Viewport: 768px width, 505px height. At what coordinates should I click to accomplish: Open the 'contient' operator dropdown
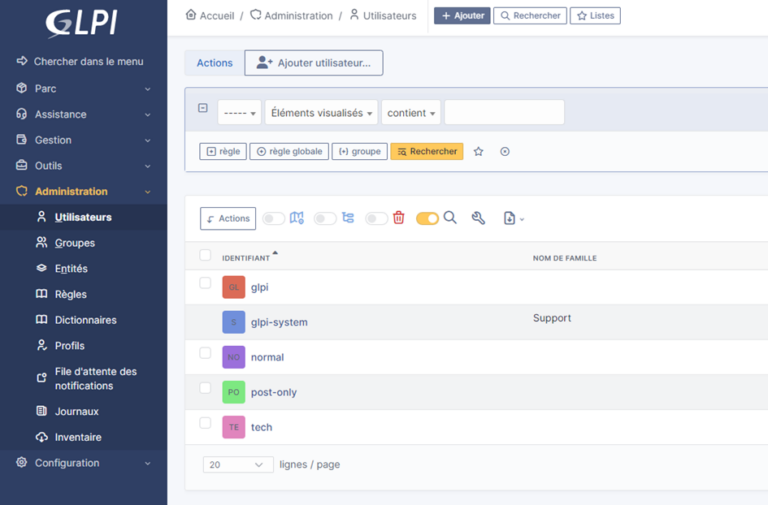(412, 113)
